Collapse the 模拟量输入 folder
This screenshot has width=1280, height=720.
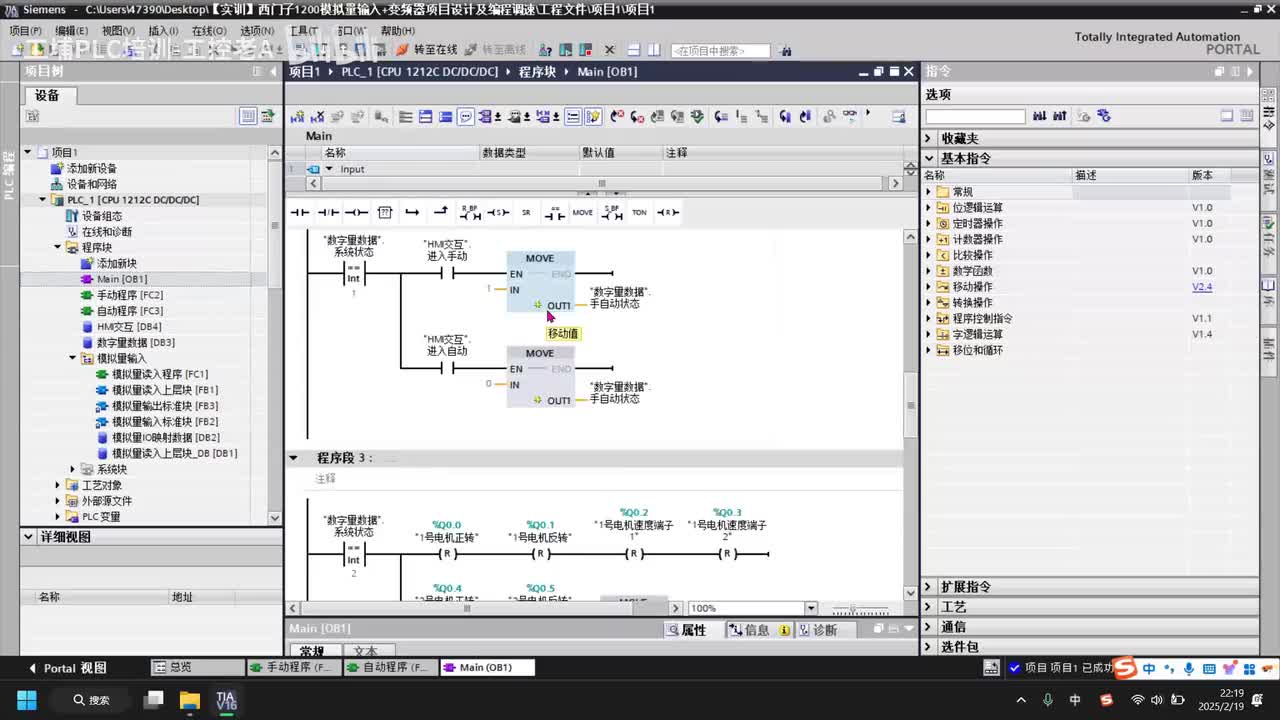tap(73, 358)
